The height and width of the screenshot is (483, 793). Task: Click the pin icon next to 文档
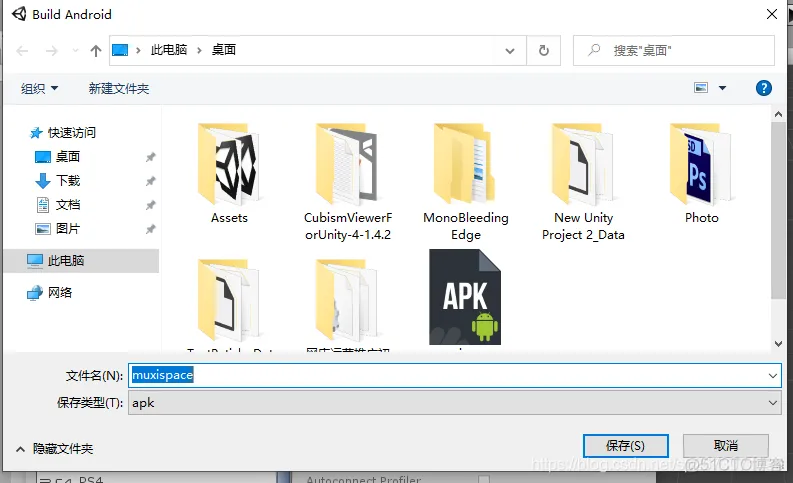point(150,205)
